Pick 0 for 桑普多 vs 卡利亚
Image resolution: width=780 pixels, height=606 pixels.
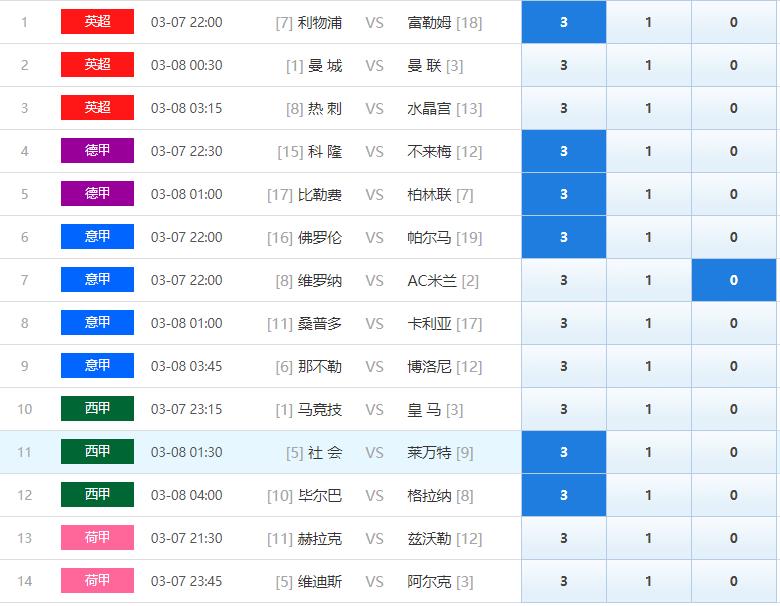pyautogui.click(x=734, y=323)
